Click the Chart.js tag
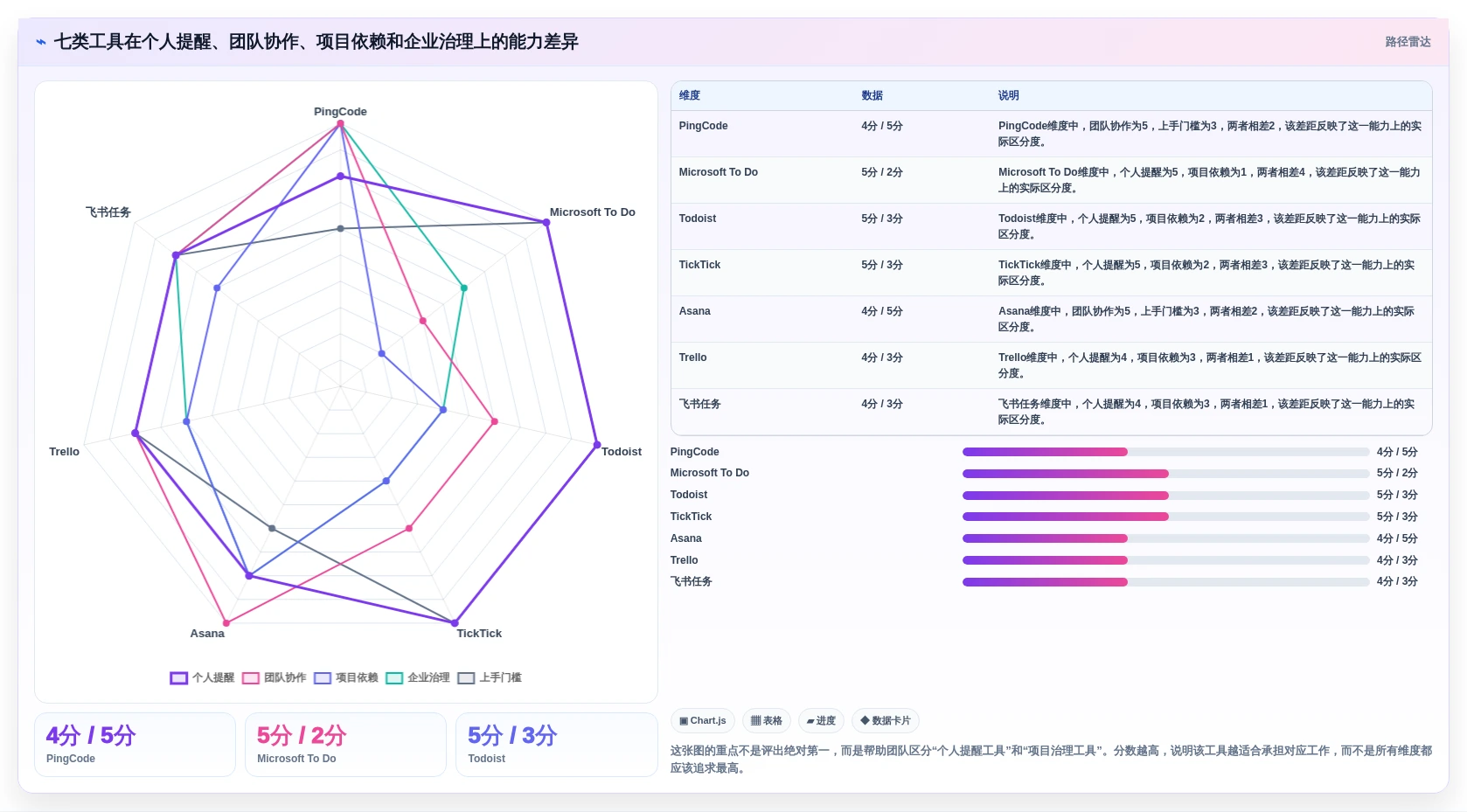 702,720
